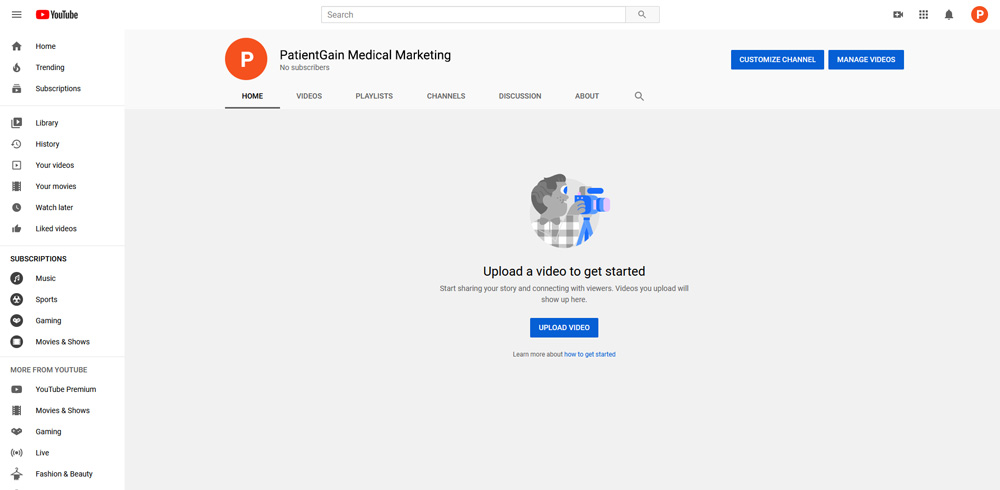Switch to the VIDEOS tab
1000x490 pixels.
coord(309,96)
